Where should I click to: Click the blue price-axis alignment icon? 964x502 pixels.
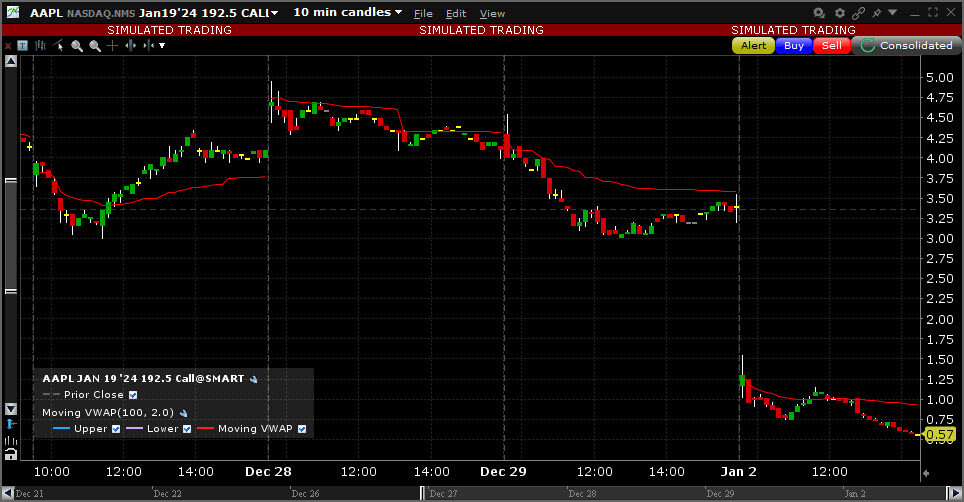[x=11, y=424]
